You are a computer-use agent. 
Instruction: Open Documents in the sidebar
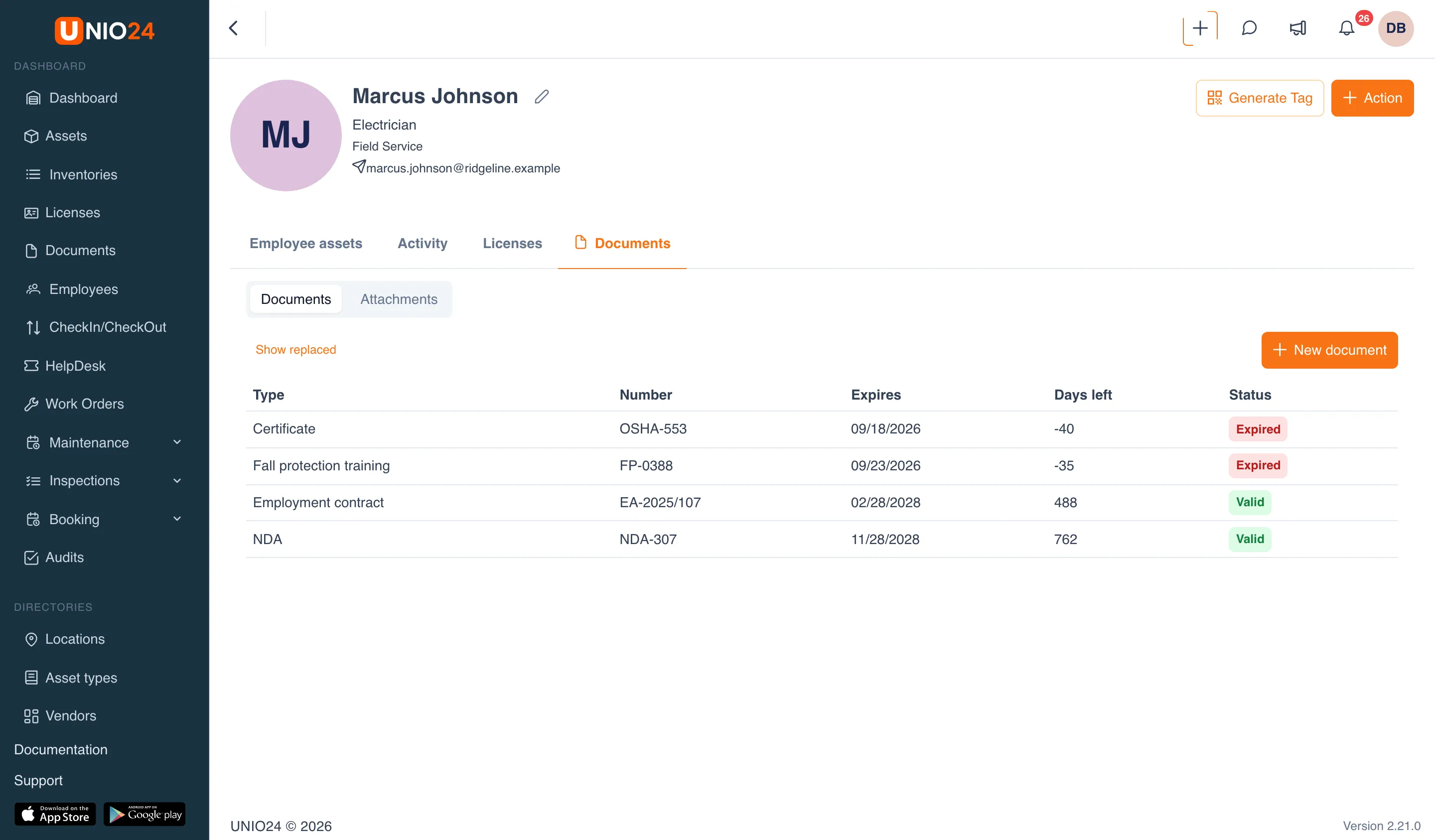click(70, 251)
